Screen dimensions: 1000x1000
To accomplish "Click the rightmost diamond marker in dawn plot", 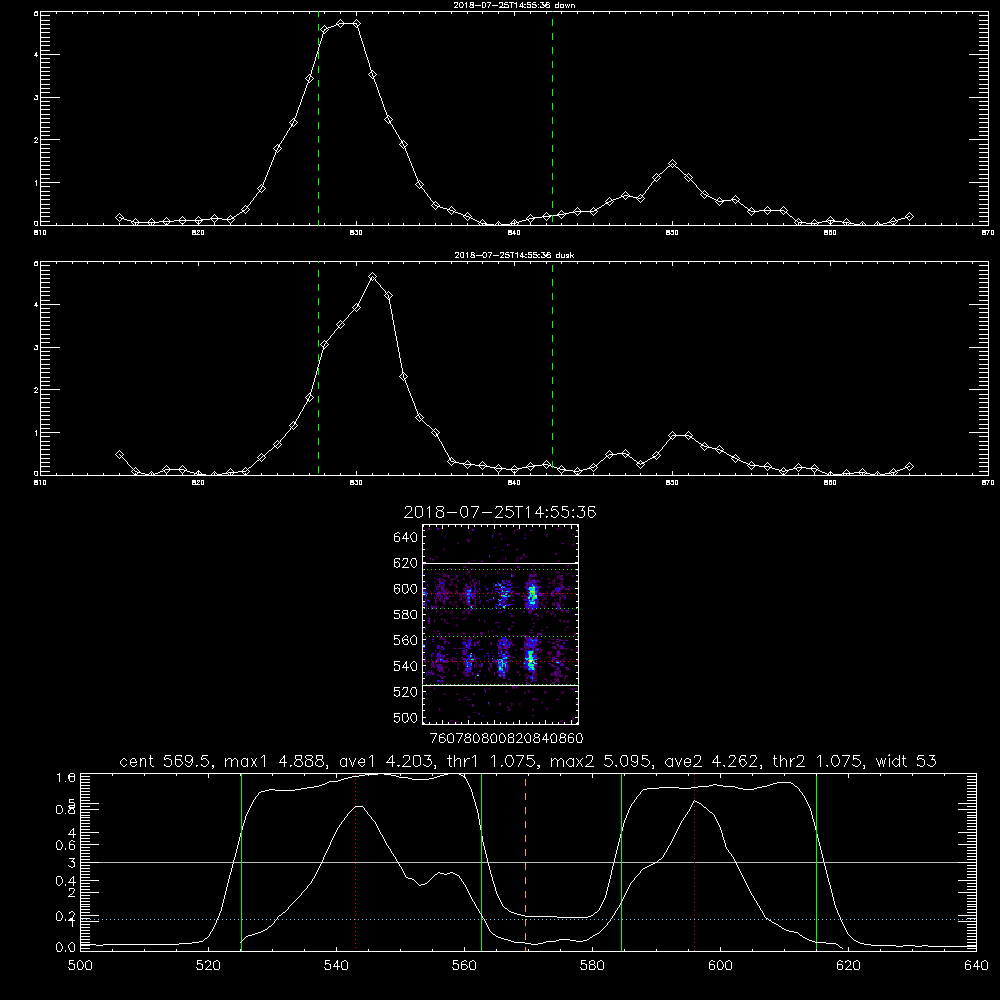I will pyautogui.click(x=909, y=217).
